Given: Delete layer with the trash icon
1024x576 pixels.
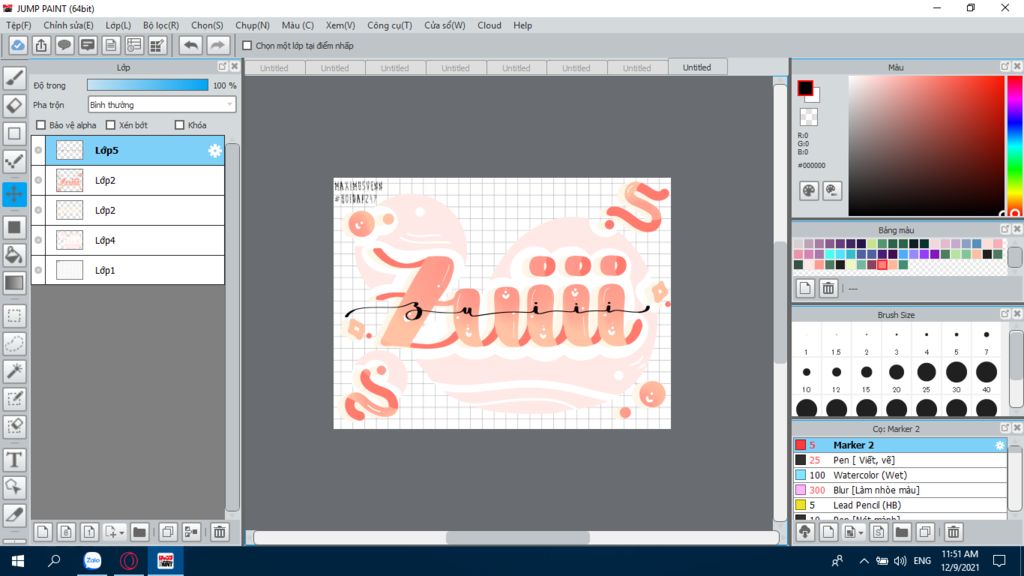Looking at the screenshot, I should point(219,532).
